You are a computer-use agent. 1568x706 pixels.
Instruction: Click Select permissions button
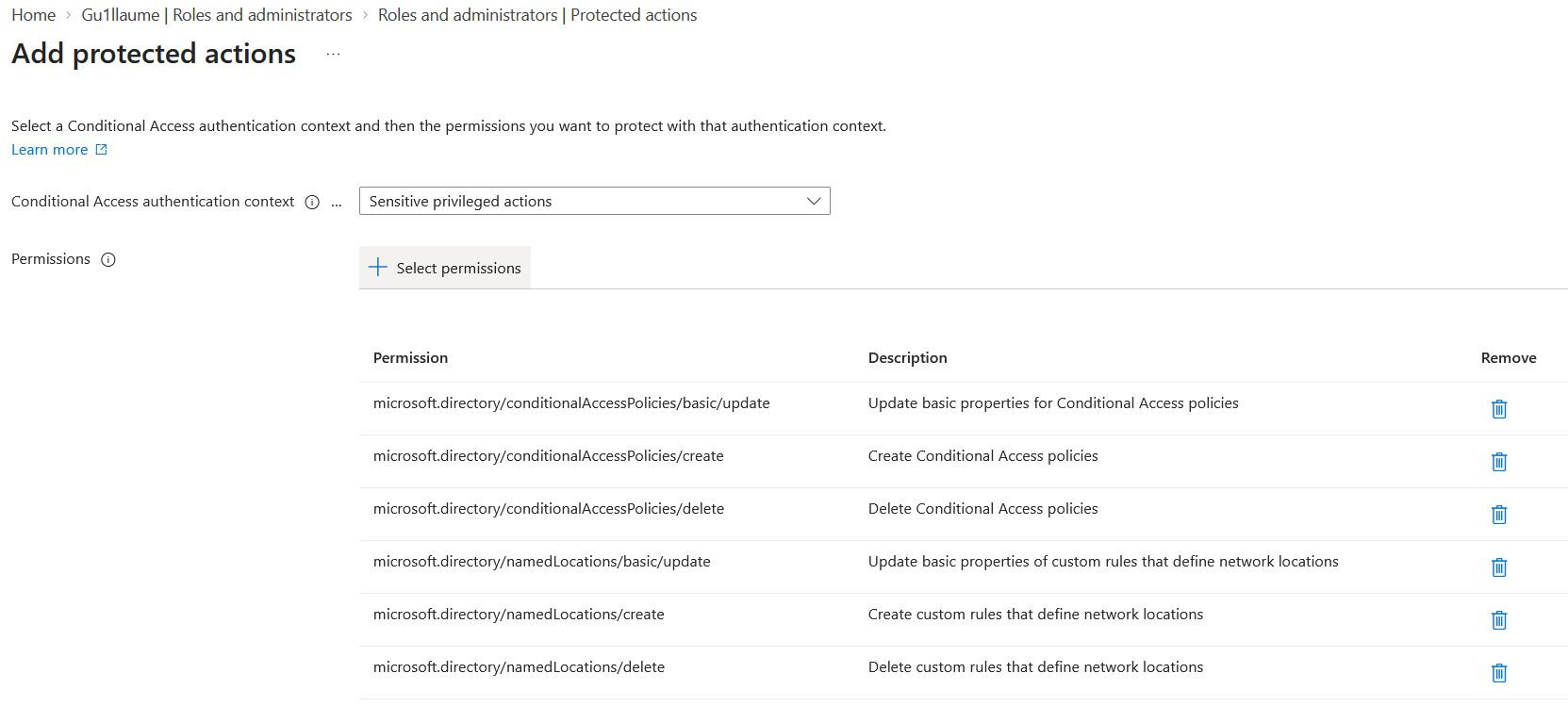tap(445, 268)
